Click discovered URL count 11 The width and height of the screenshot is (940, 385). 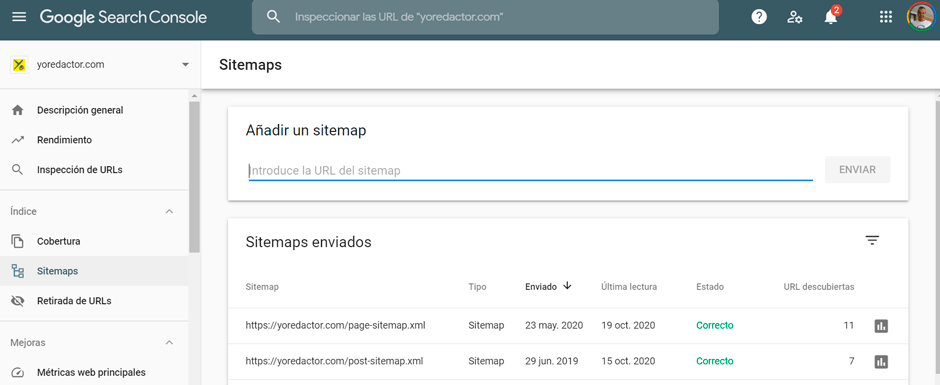(848, 326)
